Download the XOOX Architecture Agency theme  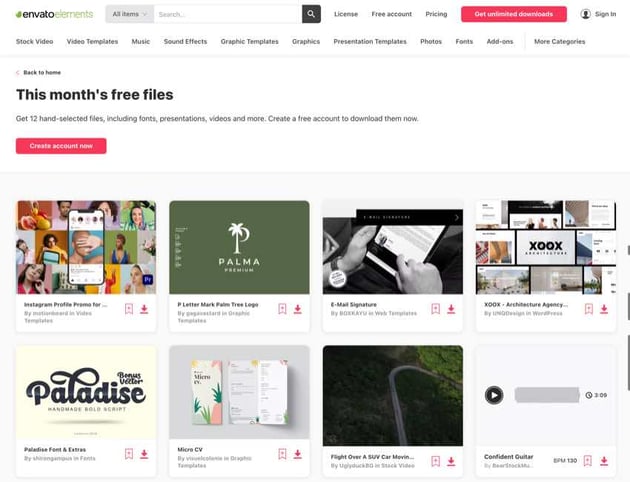tap(604, 309)
